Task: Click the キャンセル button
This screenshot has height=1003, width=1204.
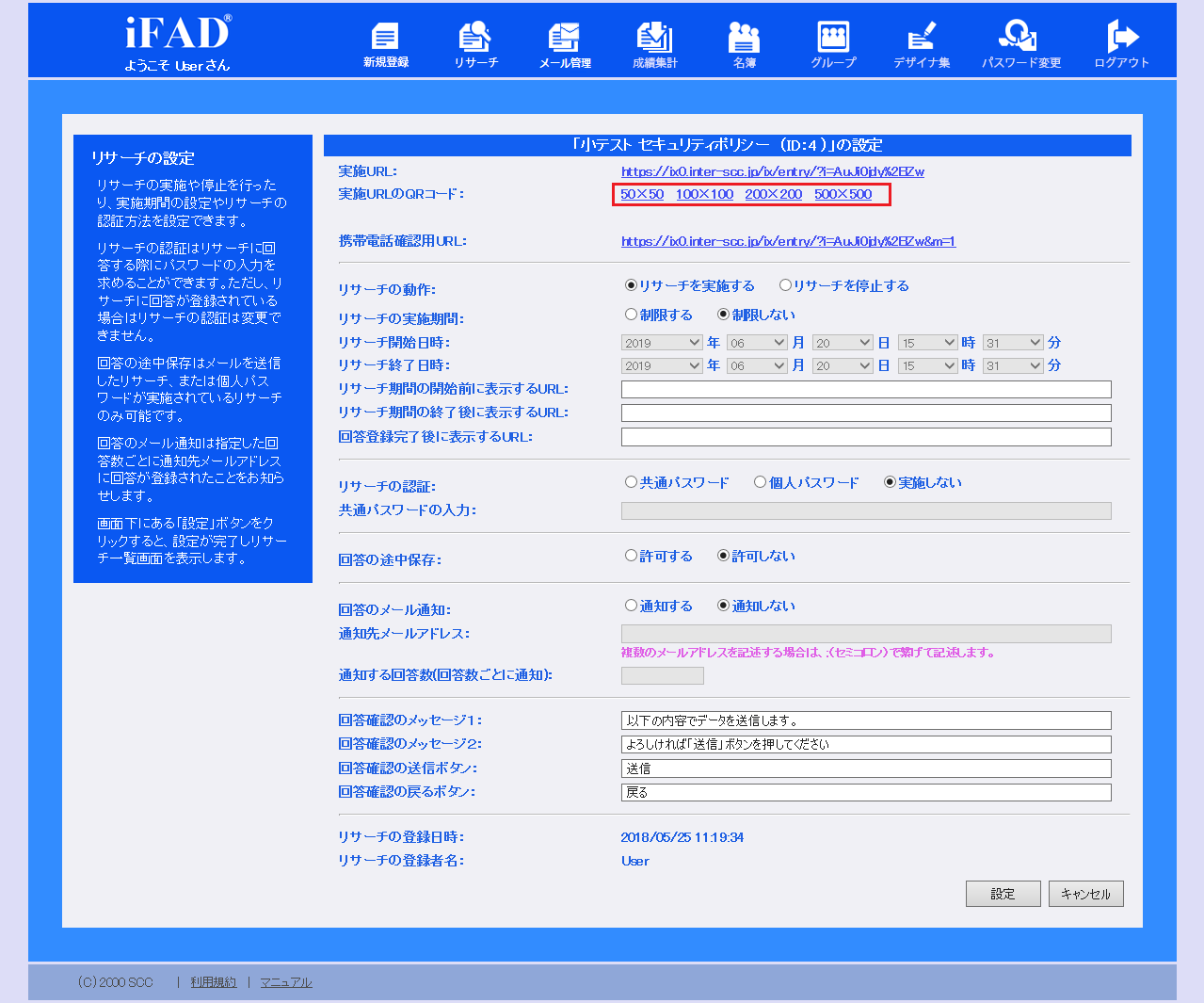Action: [1085, 894]
